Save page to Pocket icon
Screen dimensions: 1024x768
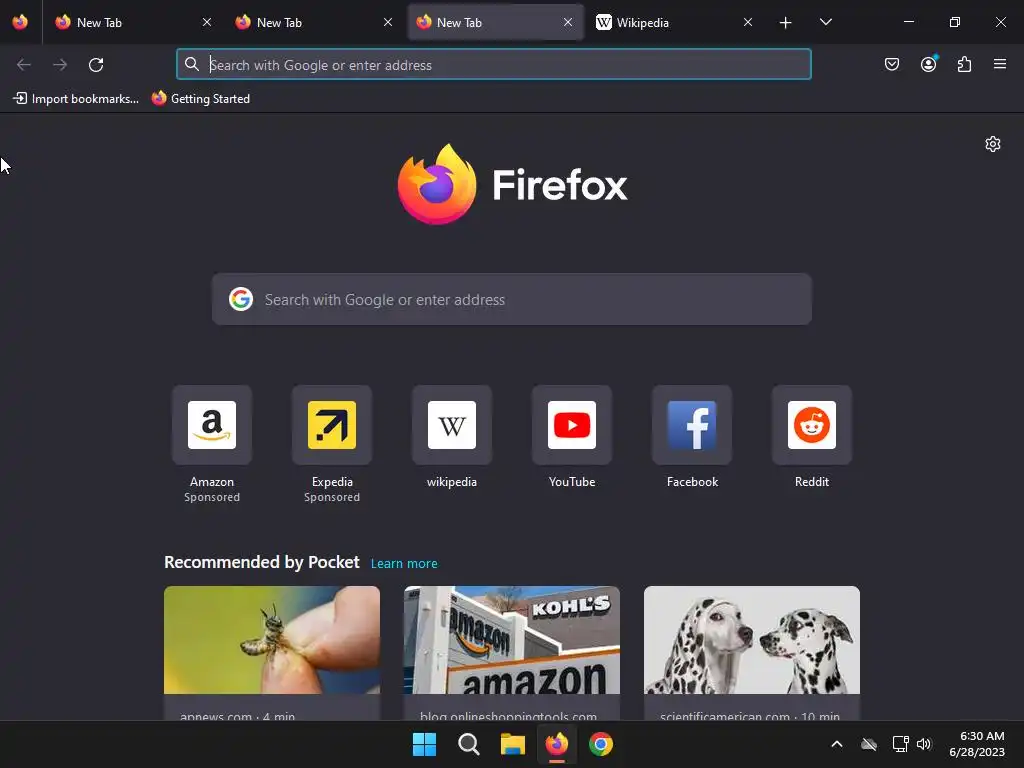tap(892, 64)
